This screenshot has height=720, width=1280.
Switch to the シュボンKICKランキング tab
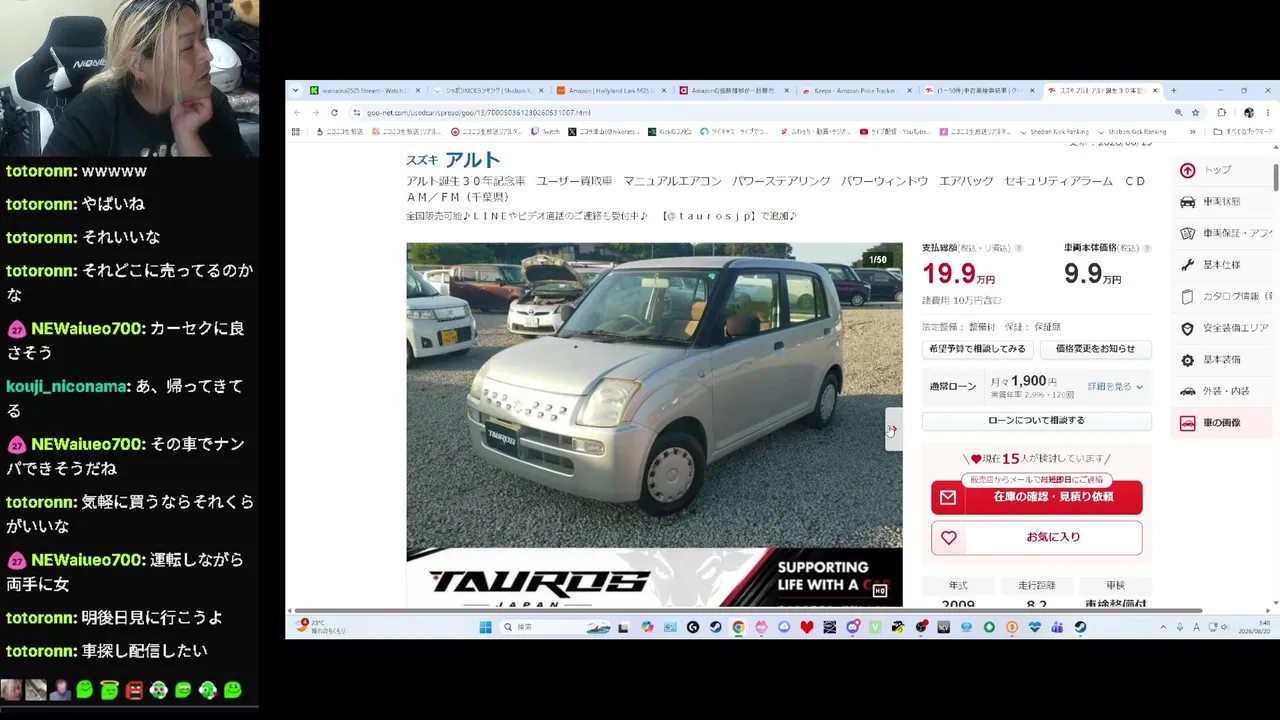[488, 90]
